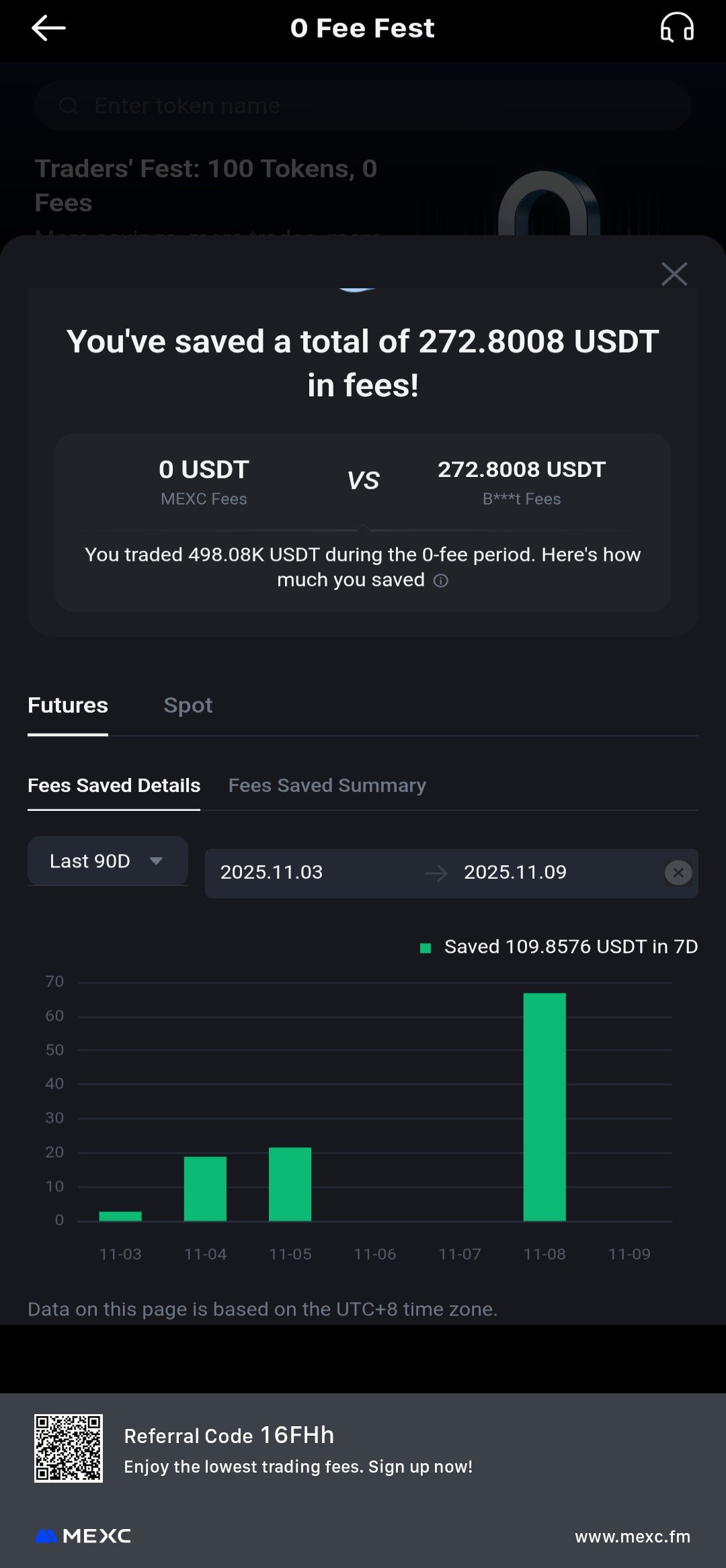The image size is (726, 1568).
Task: Select the Fees Saved Details tab
Action: (114, 785)
